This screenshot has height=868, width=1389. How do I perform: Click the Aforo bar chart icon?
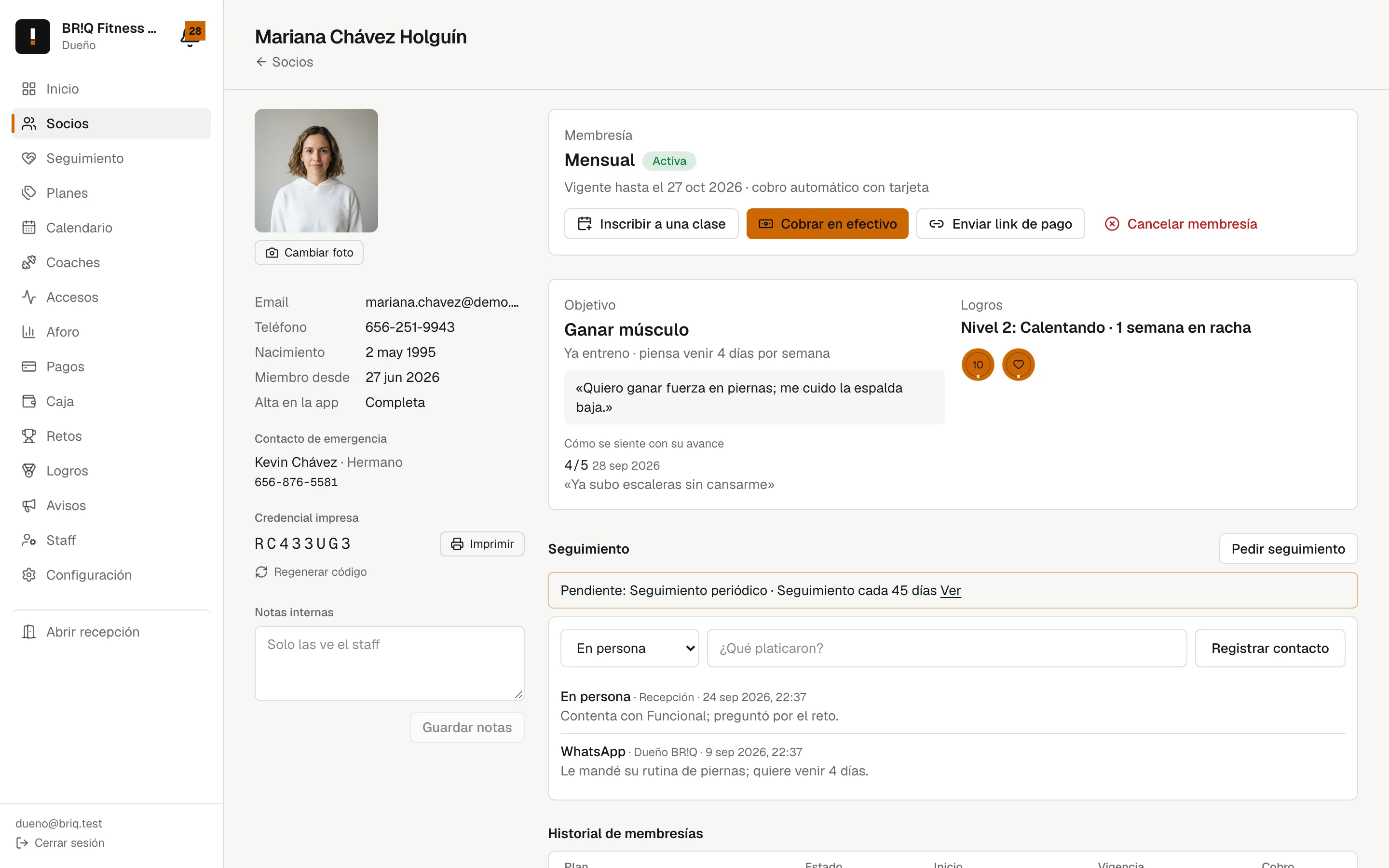(29, 332)
